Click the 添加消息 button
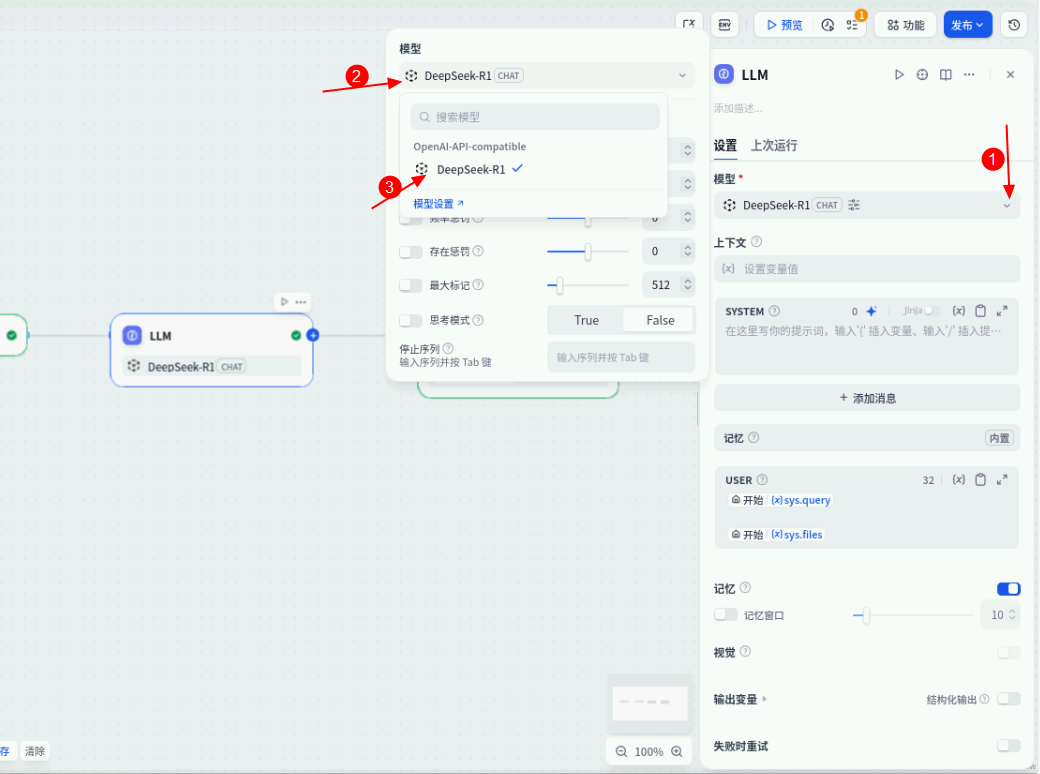The height and width of the screenshot is (774, 1040). (x=867, y=398)
